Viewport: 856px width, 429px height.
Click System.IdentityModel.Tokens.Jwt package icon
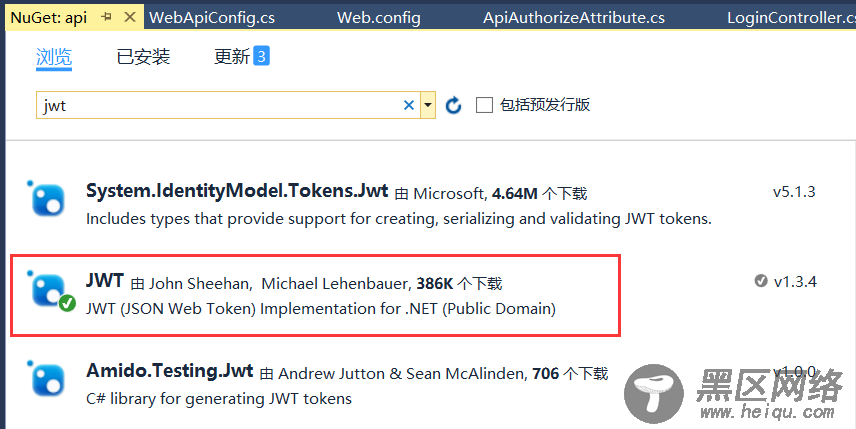click(x=46, y=199)
